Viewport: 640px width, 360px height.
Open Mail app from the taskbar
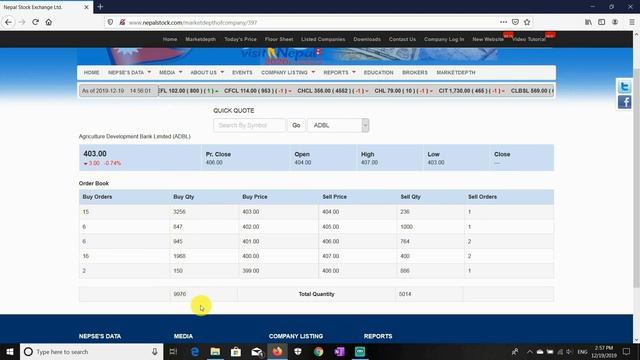click(x=257, y=351)
